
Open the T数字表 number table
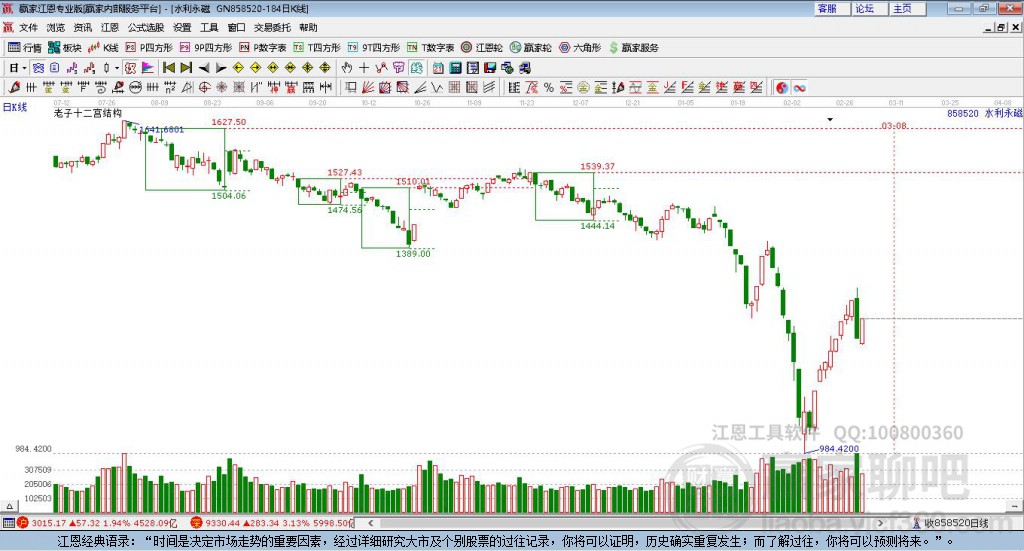tap(430, 48)
